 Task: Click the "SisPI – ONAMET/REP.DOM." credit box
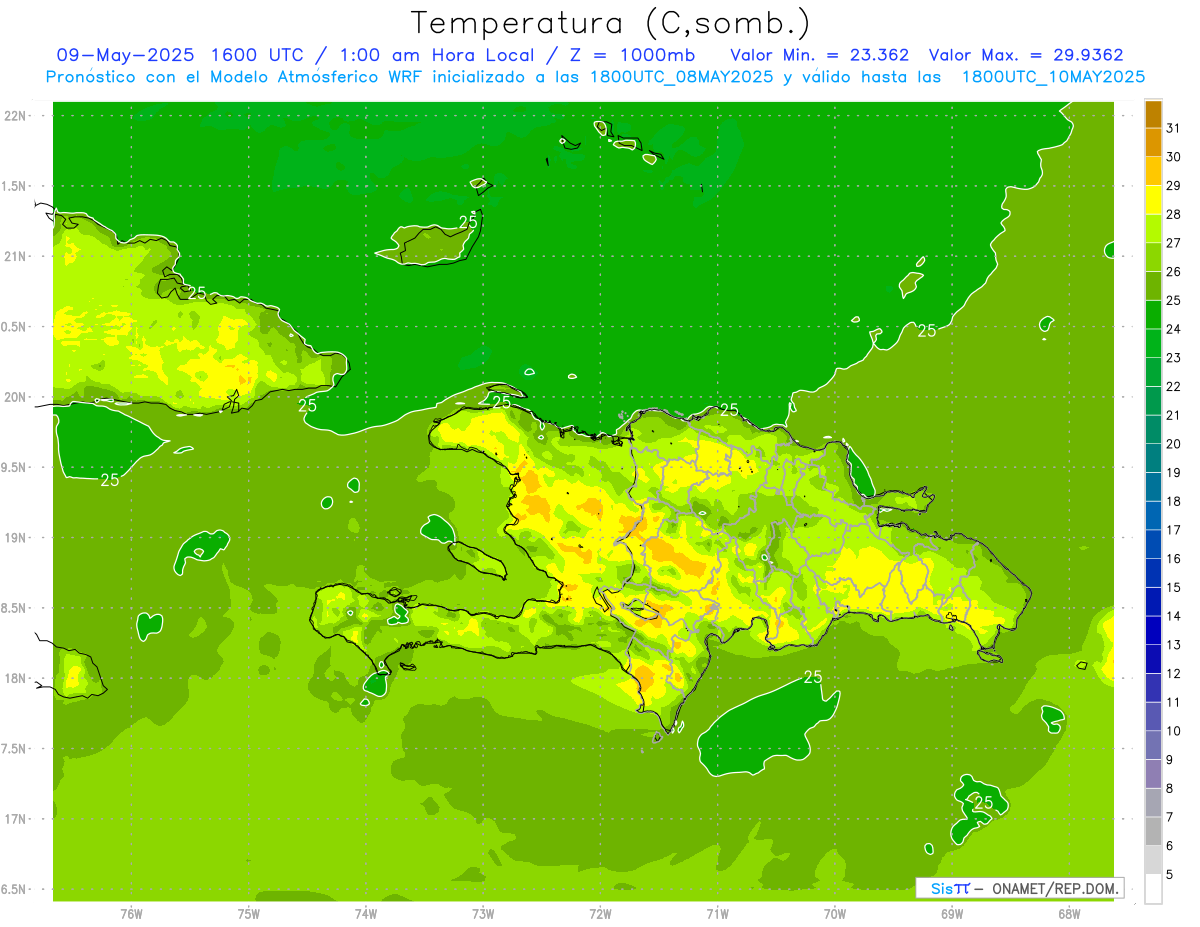1019,888
